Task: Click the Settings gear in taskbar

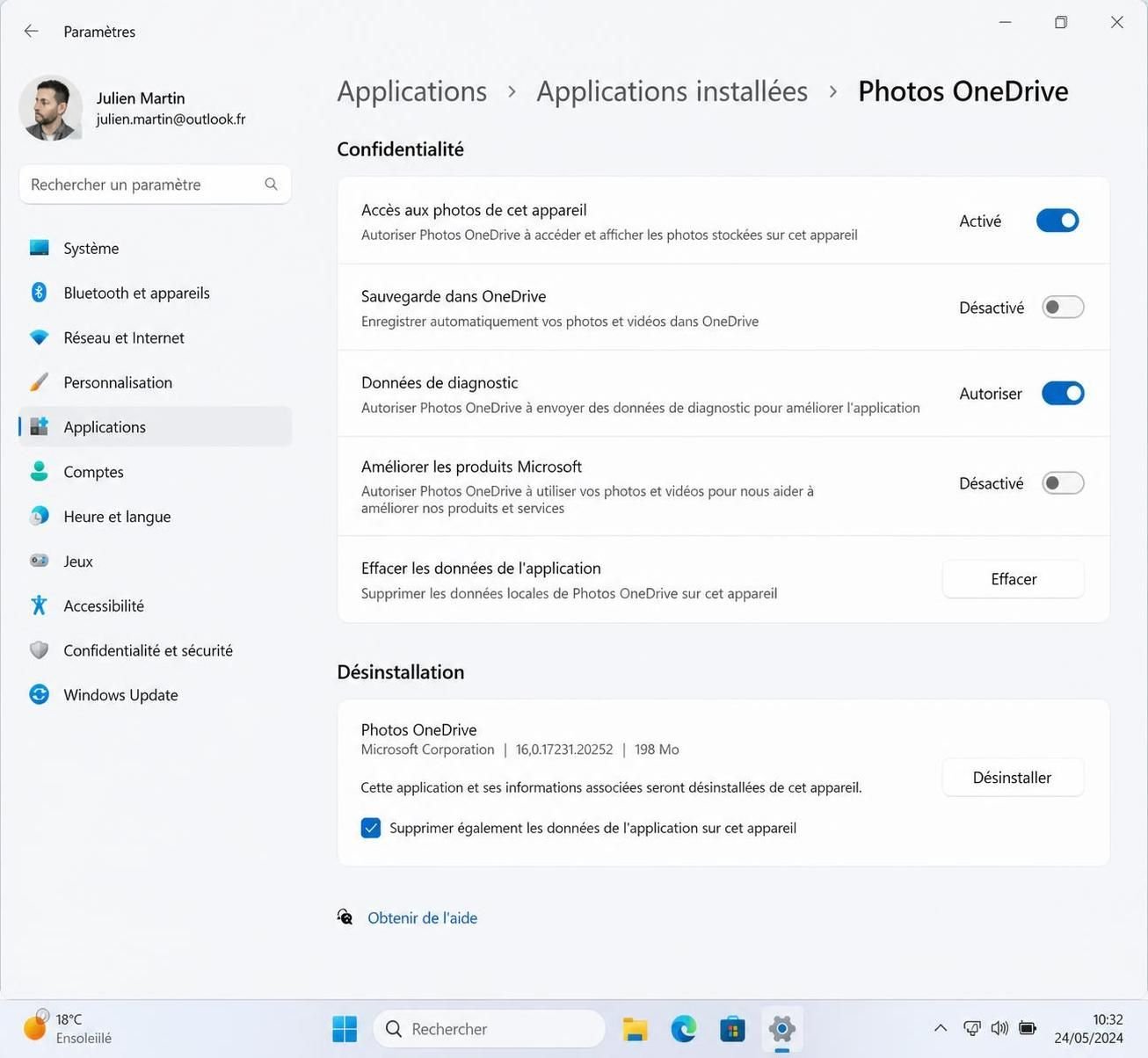Action: pyautogui.click(x=781, y=1028)
